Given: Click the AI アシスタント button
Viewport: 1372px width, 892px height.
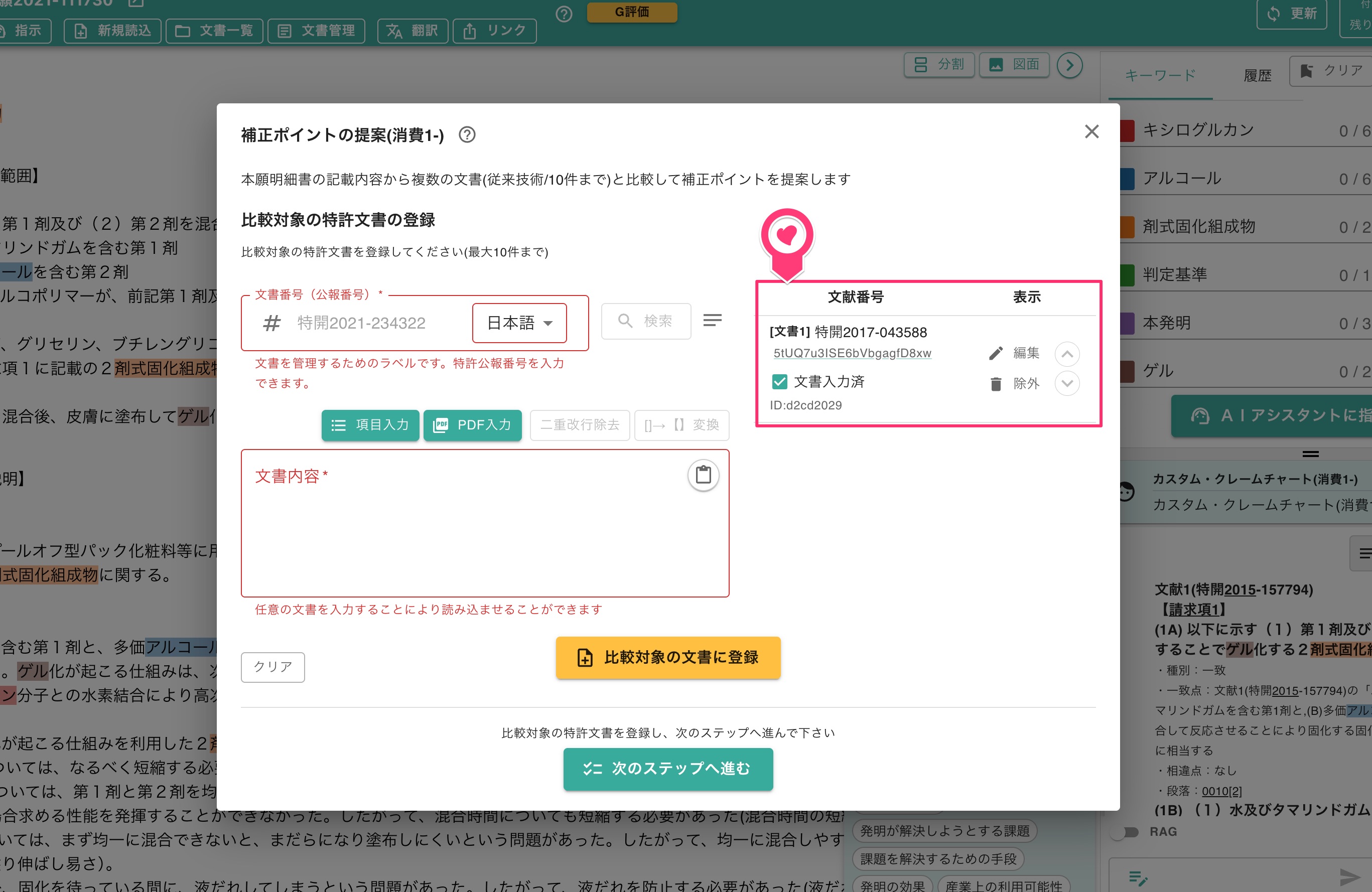Looking at the screenshot, I should (x=1271, y=415).
